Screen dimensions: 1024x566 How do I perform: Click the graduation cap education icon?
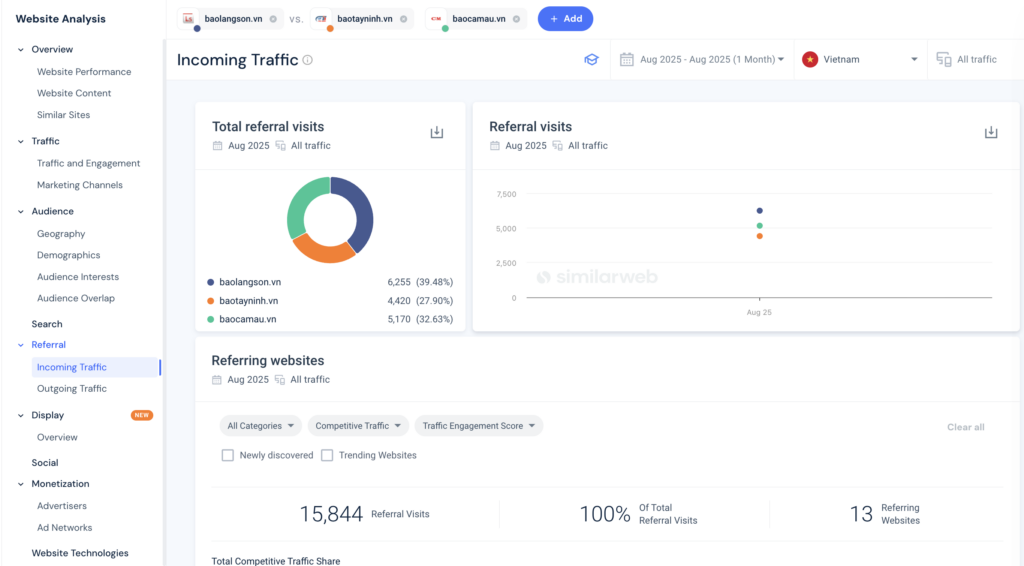[591, 60]
